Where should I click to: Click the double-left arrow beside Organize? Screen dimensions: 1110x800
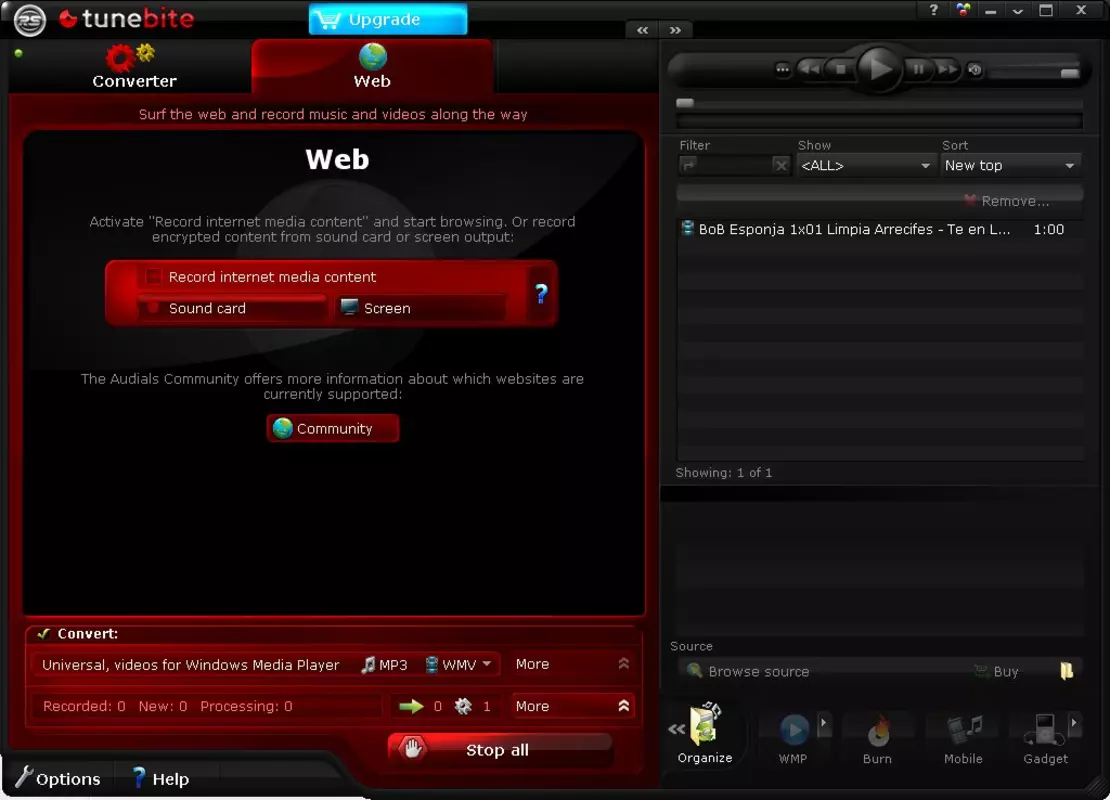677,728
